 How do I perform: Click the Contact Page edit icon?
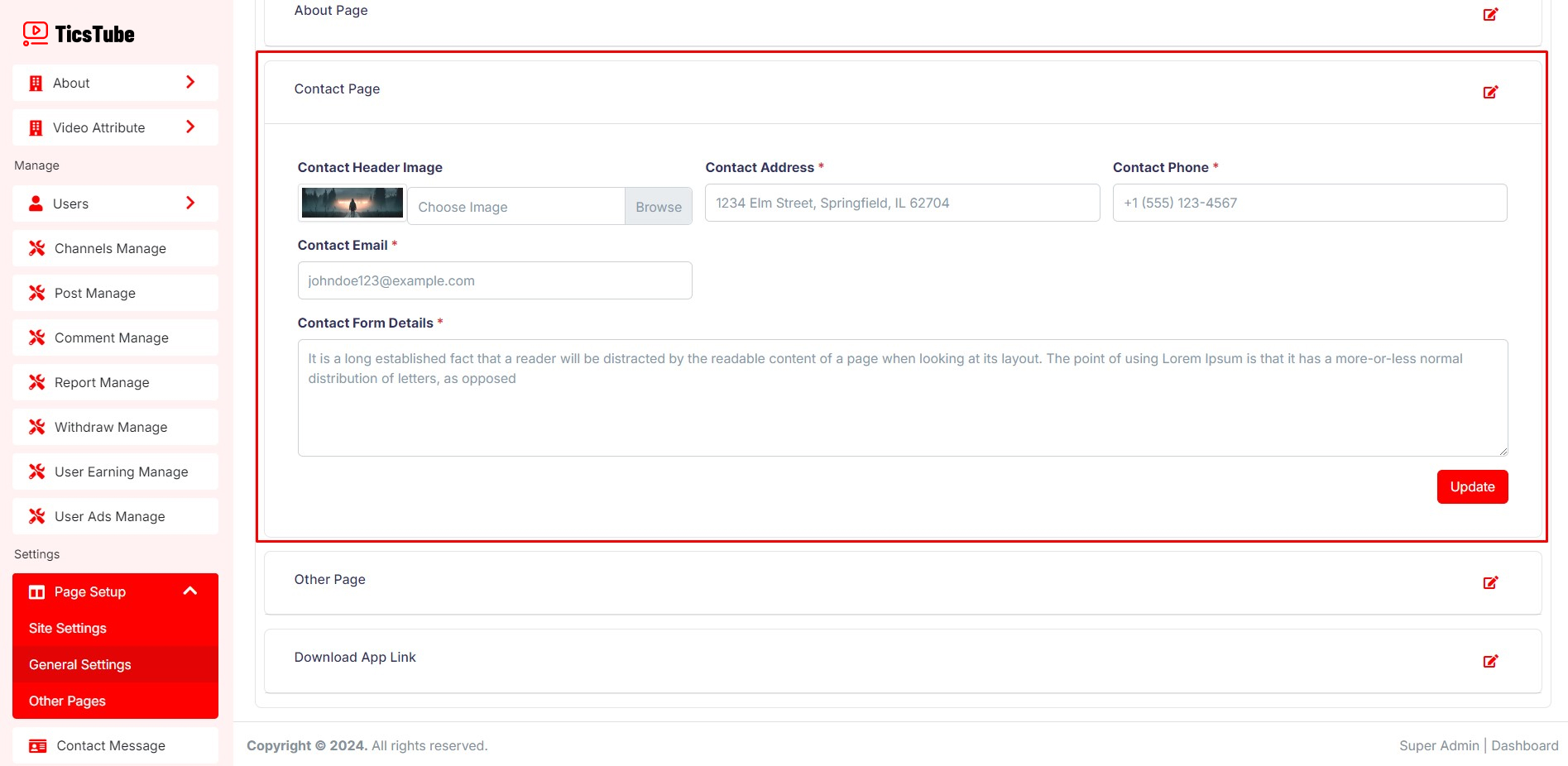click(x=1490, y=92)
